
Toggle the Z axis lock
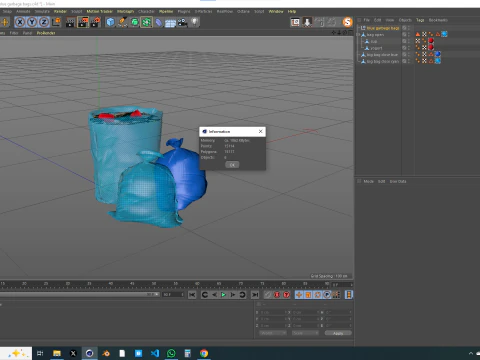tap(44, 22)
